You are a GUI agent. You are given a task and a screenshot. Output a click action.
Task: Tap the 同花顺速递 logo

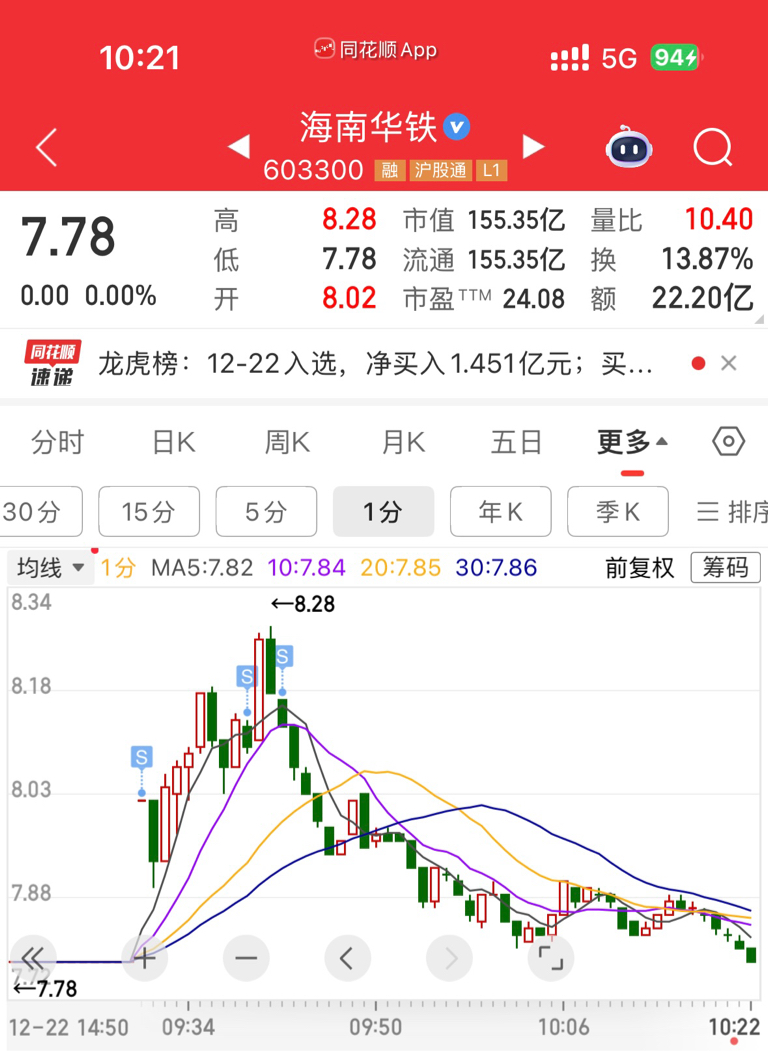[x=52, y=363]
